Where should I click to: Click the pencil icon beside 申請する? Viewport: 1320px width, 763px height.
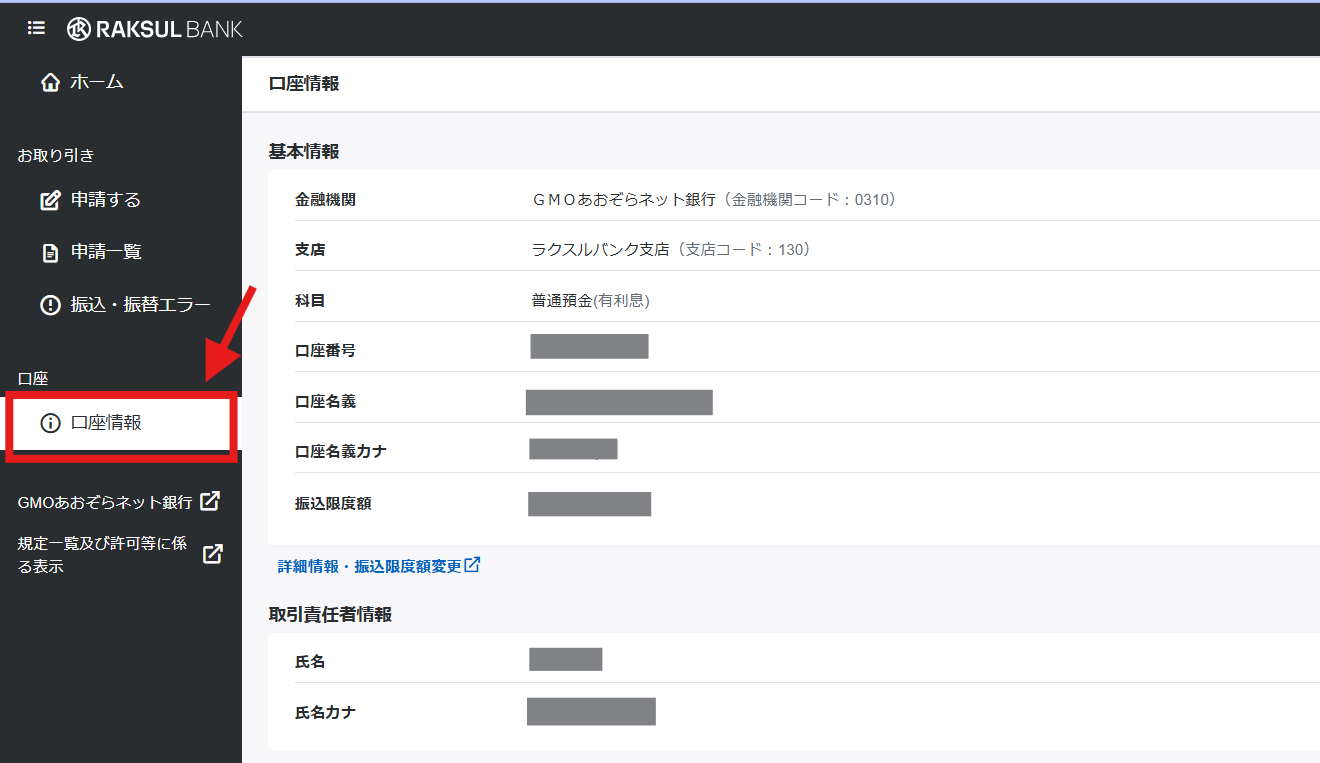coord(50,201)
